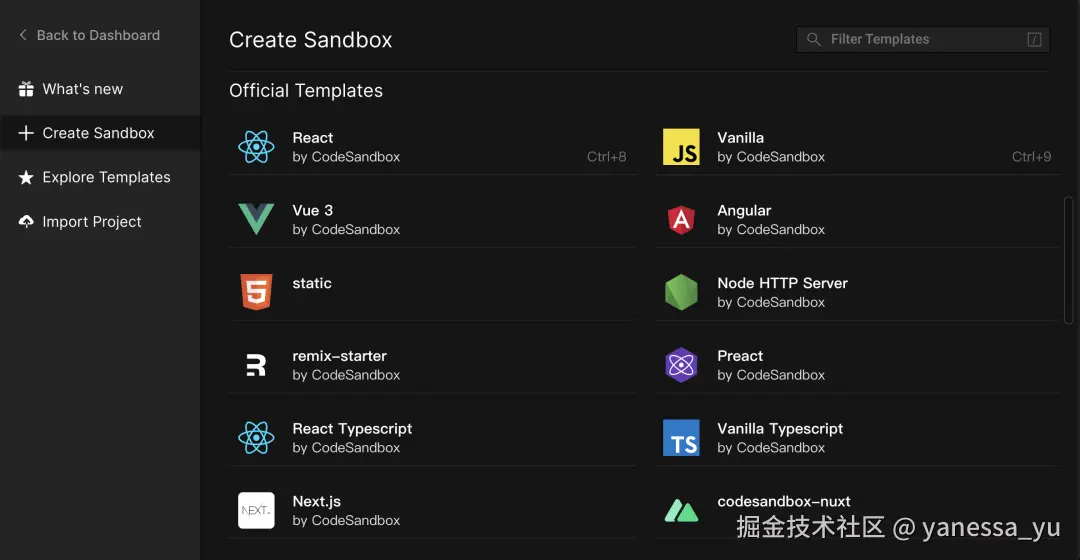Click the purple Preact logo icon

(681, 366)
